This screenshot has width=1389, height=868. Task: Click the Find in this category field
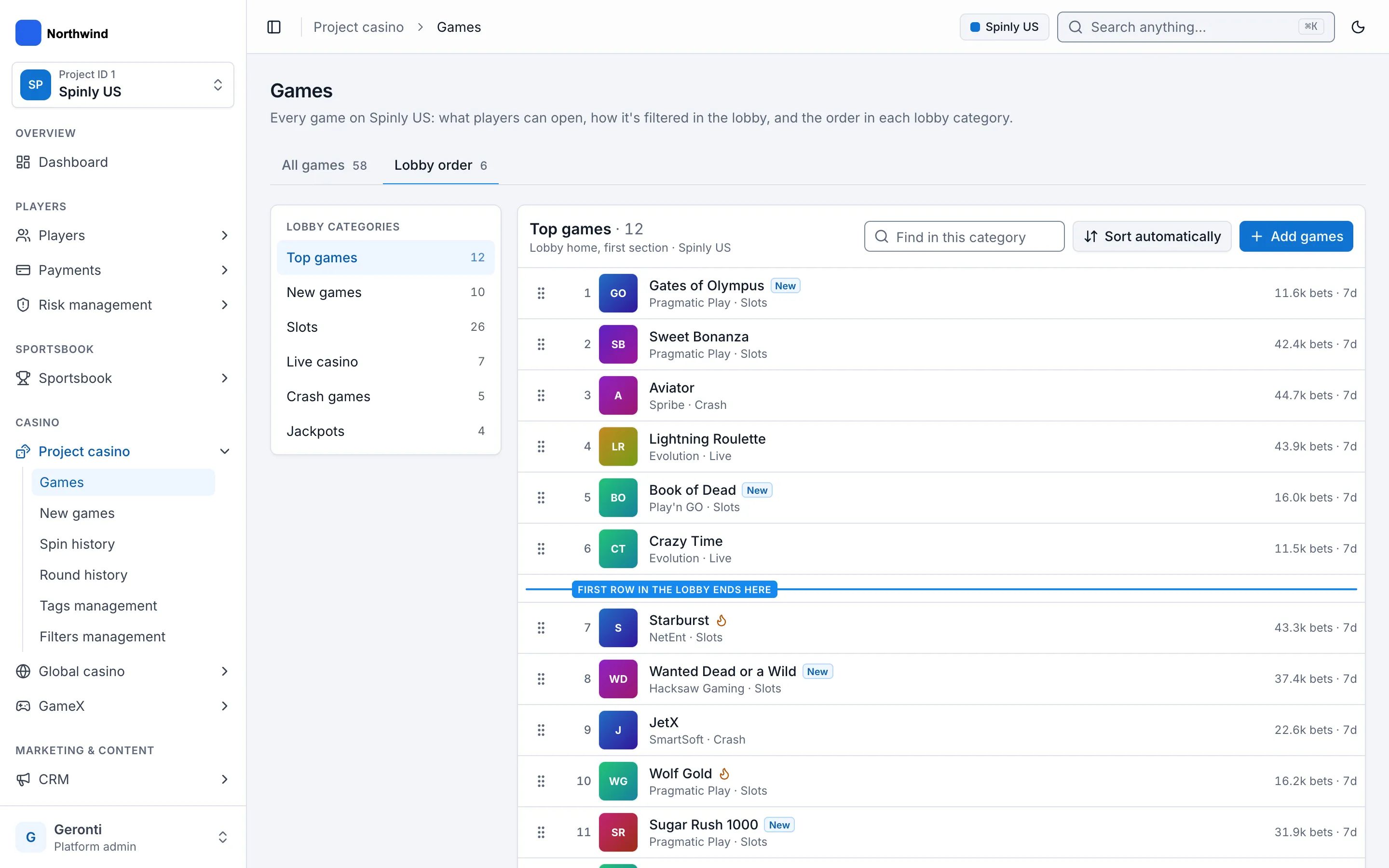tap(964, 236)
